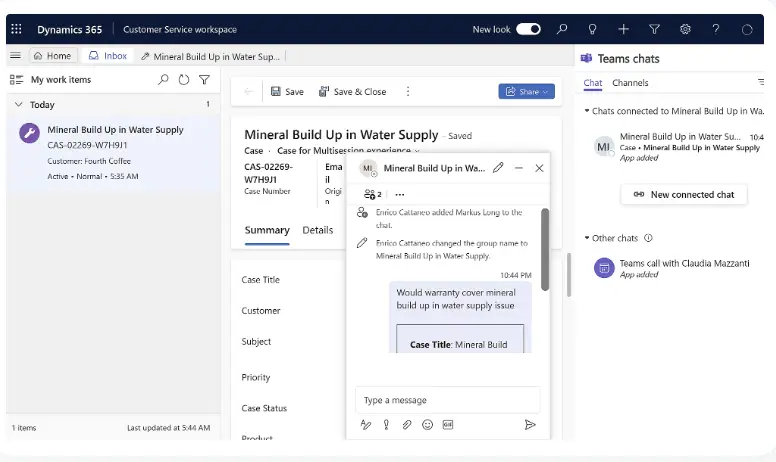Open more chat options ellipsis
Image resolution: width=776 pixels, height=462 pixels.
click(400, 194)
